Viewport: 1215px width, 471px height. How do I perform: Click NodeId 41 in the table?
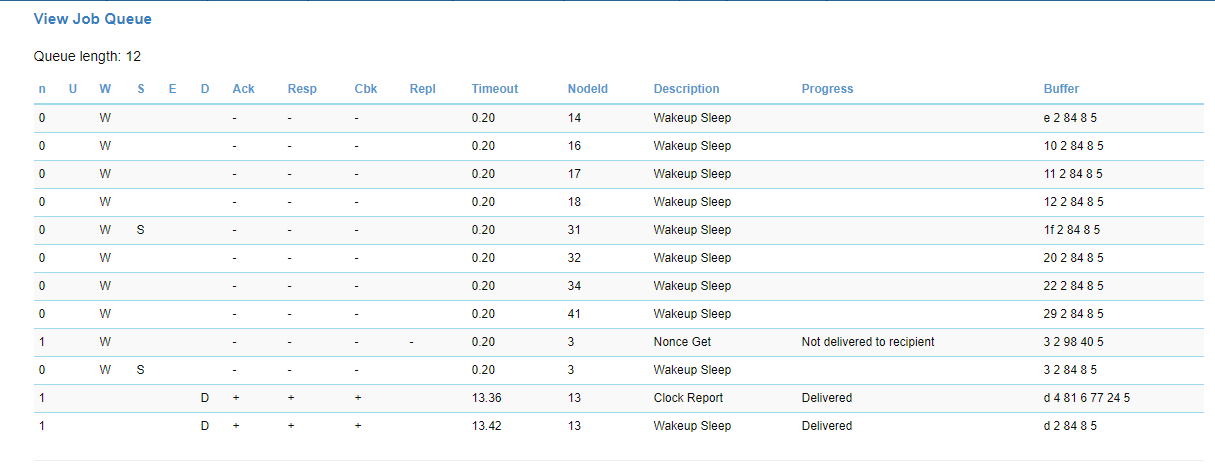click(x=574, y=314)
